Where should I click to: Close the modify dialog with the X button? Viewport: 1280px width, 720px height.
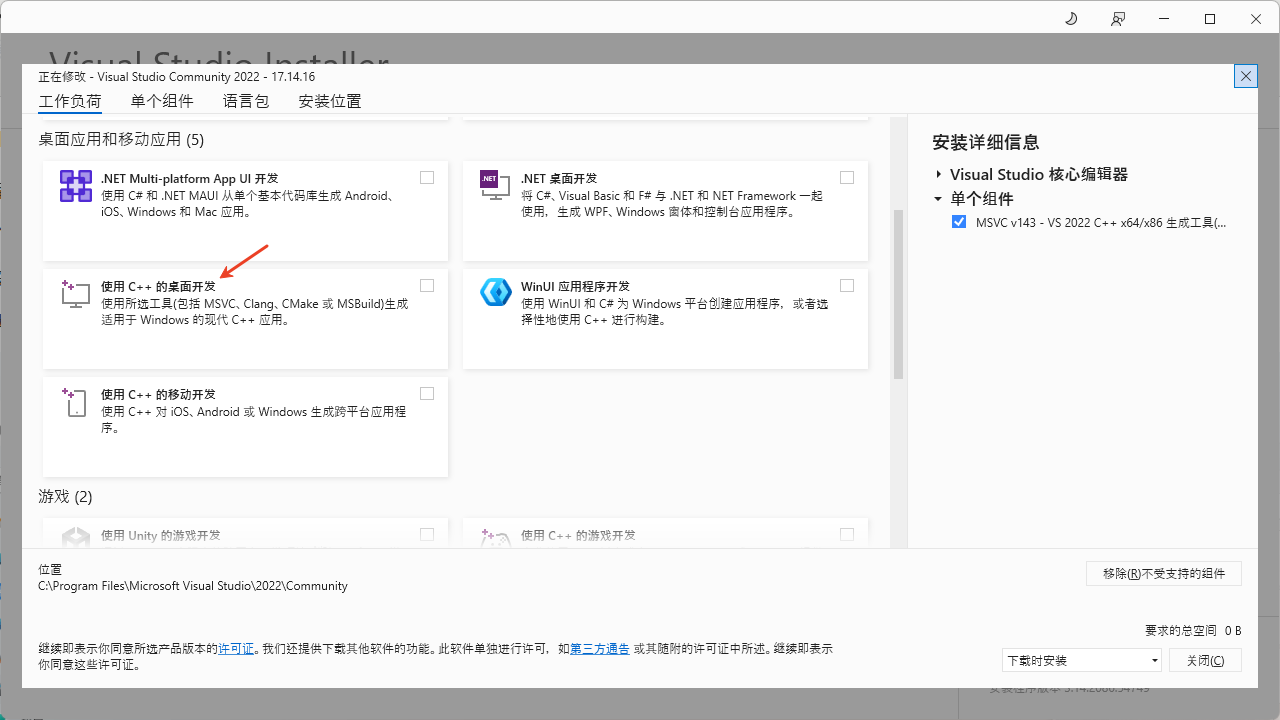pyautogui.click(x=1245, y=76)
